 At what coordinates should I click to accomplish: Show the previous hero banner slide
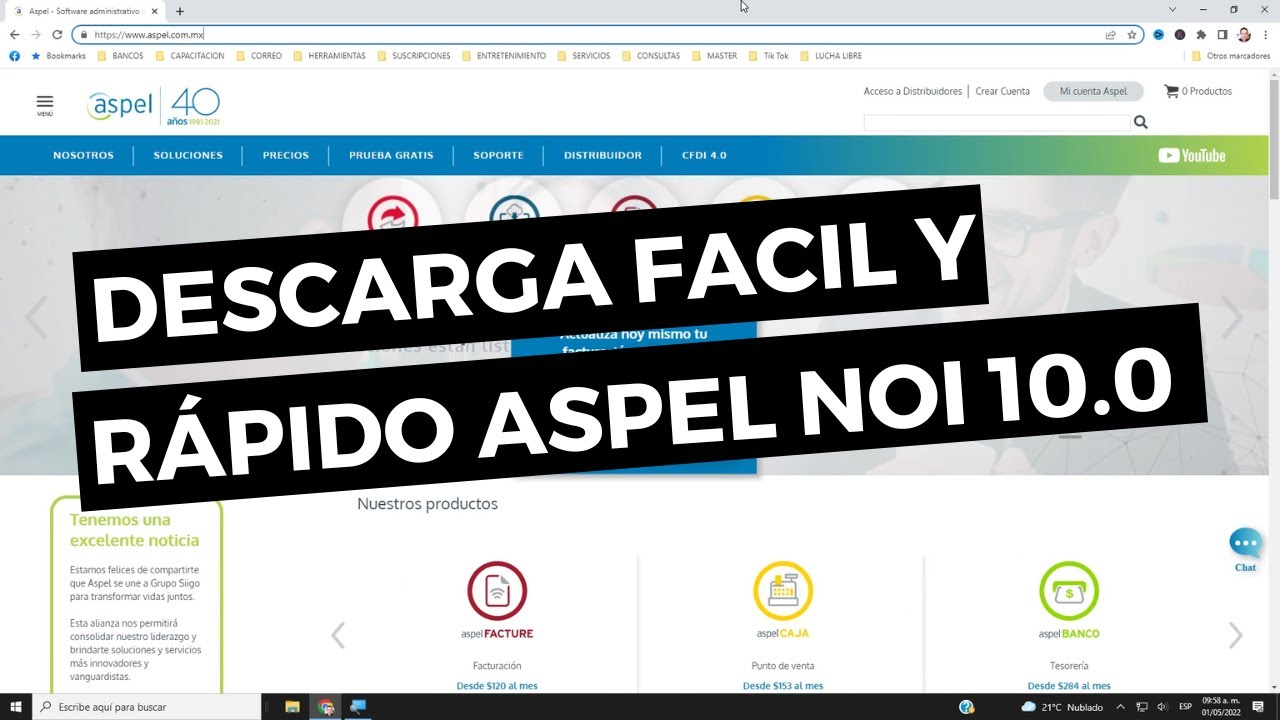[x=36, y=318]
